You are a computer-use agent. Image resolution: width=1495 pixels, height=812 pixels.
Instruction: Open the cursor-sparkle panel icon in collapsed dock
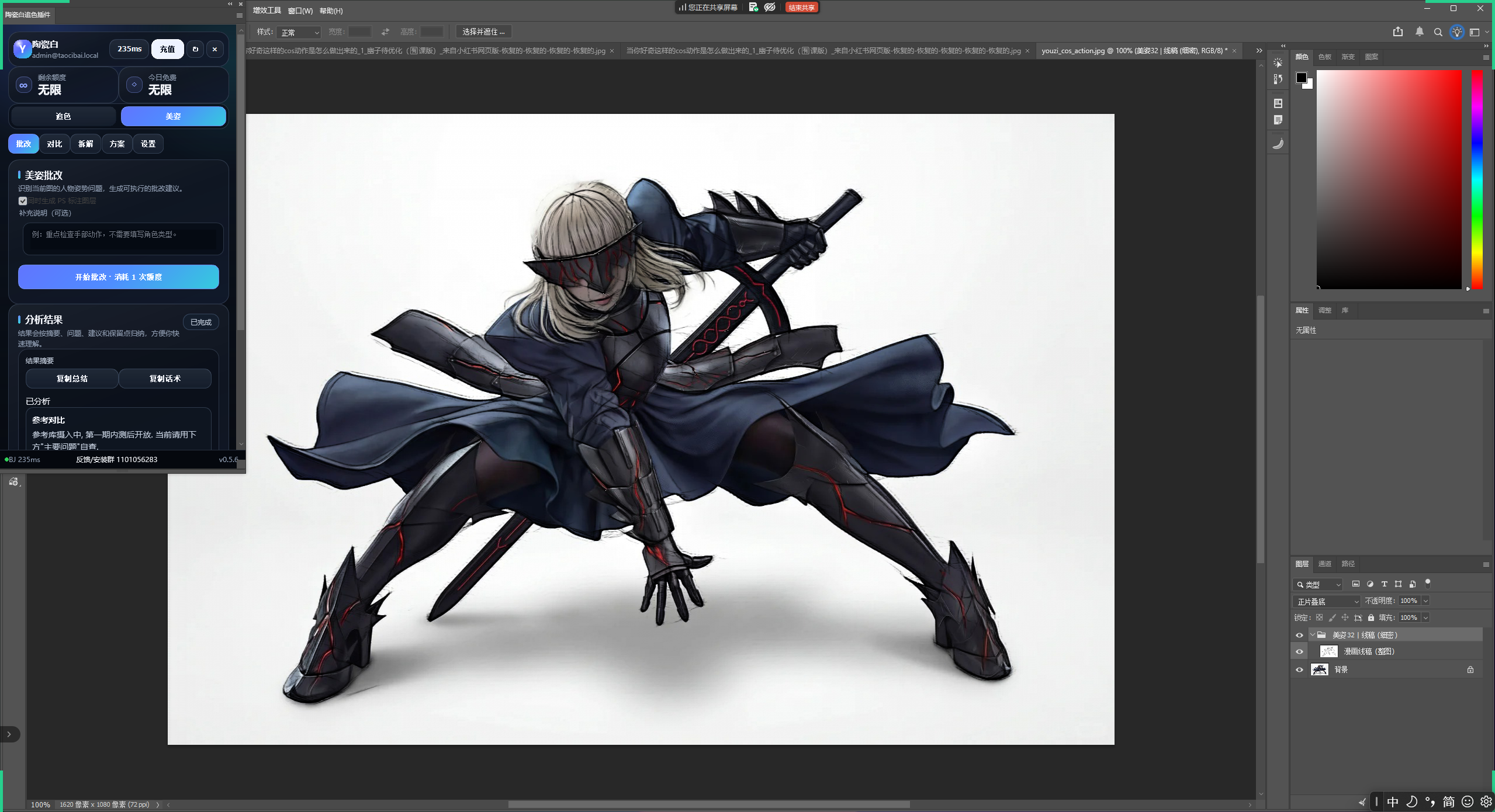click(x=1278, y=63)
